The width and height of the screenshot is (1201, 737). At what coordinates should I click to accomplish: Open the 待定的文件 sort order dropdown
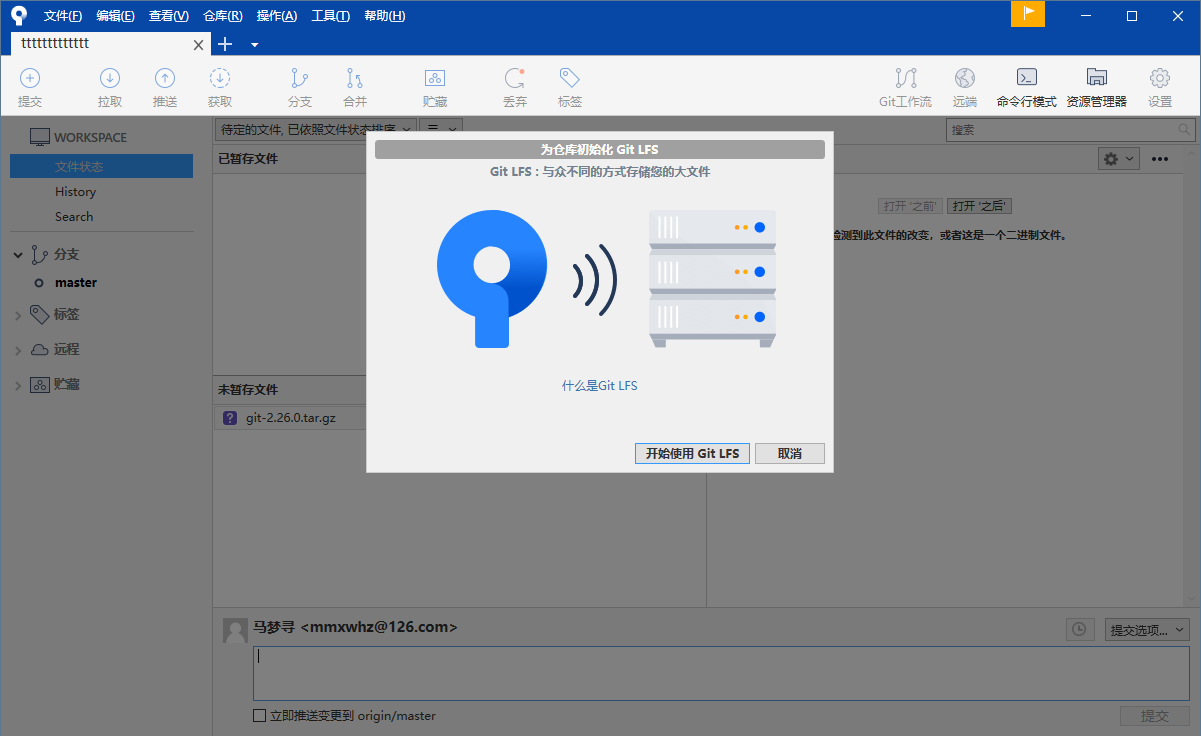point(316,129)
